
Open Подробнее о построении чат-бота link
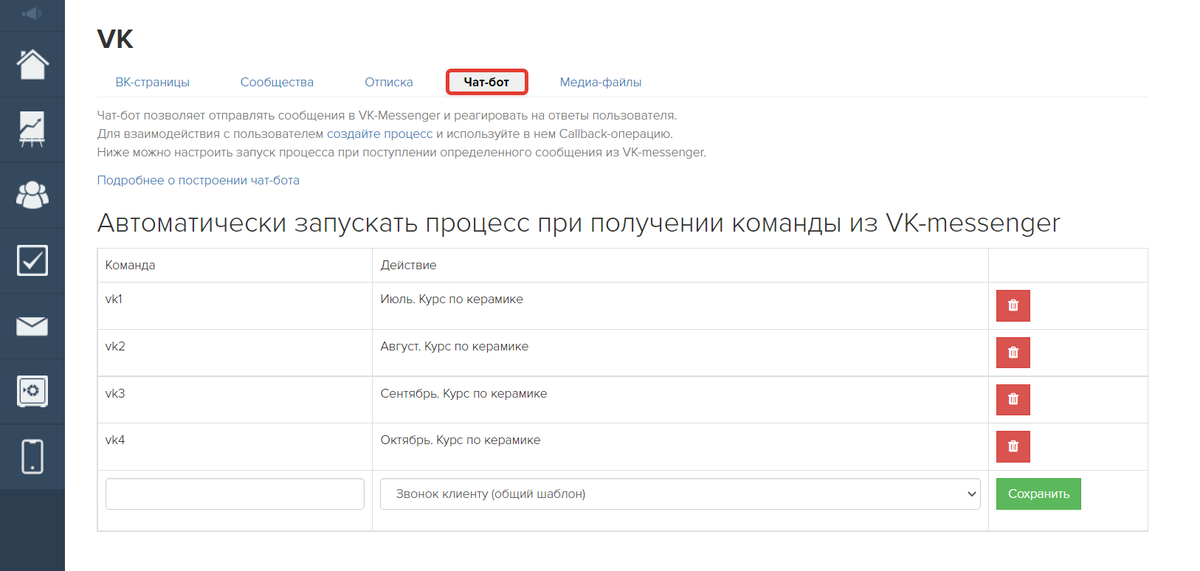point(198,181)
